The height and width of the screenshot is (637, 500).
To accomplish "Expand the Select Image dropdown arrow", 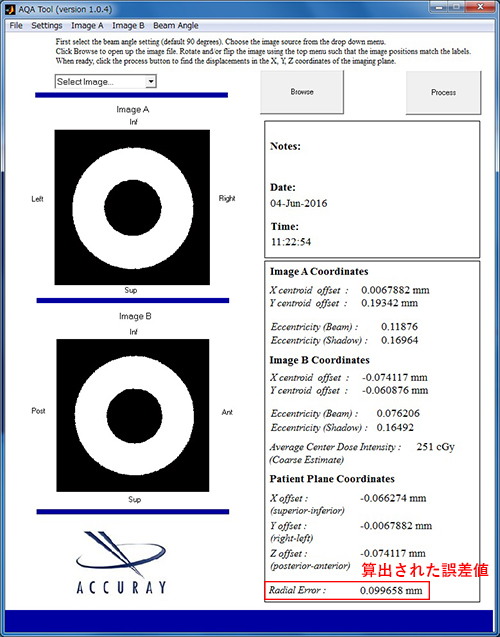I will (x=151, y=82).
